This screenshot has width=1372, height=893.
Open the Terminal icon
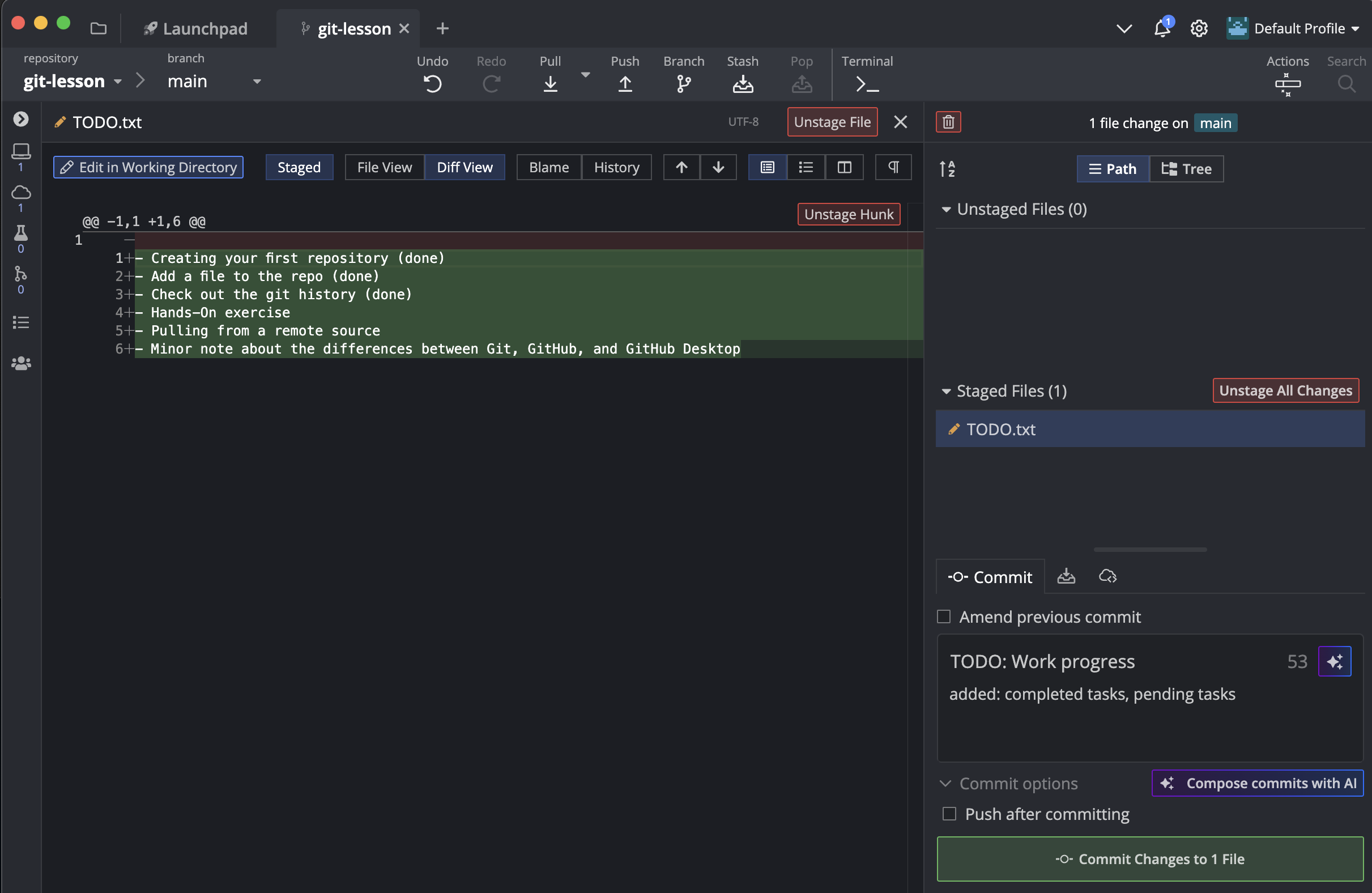click(x=867, y=84)
